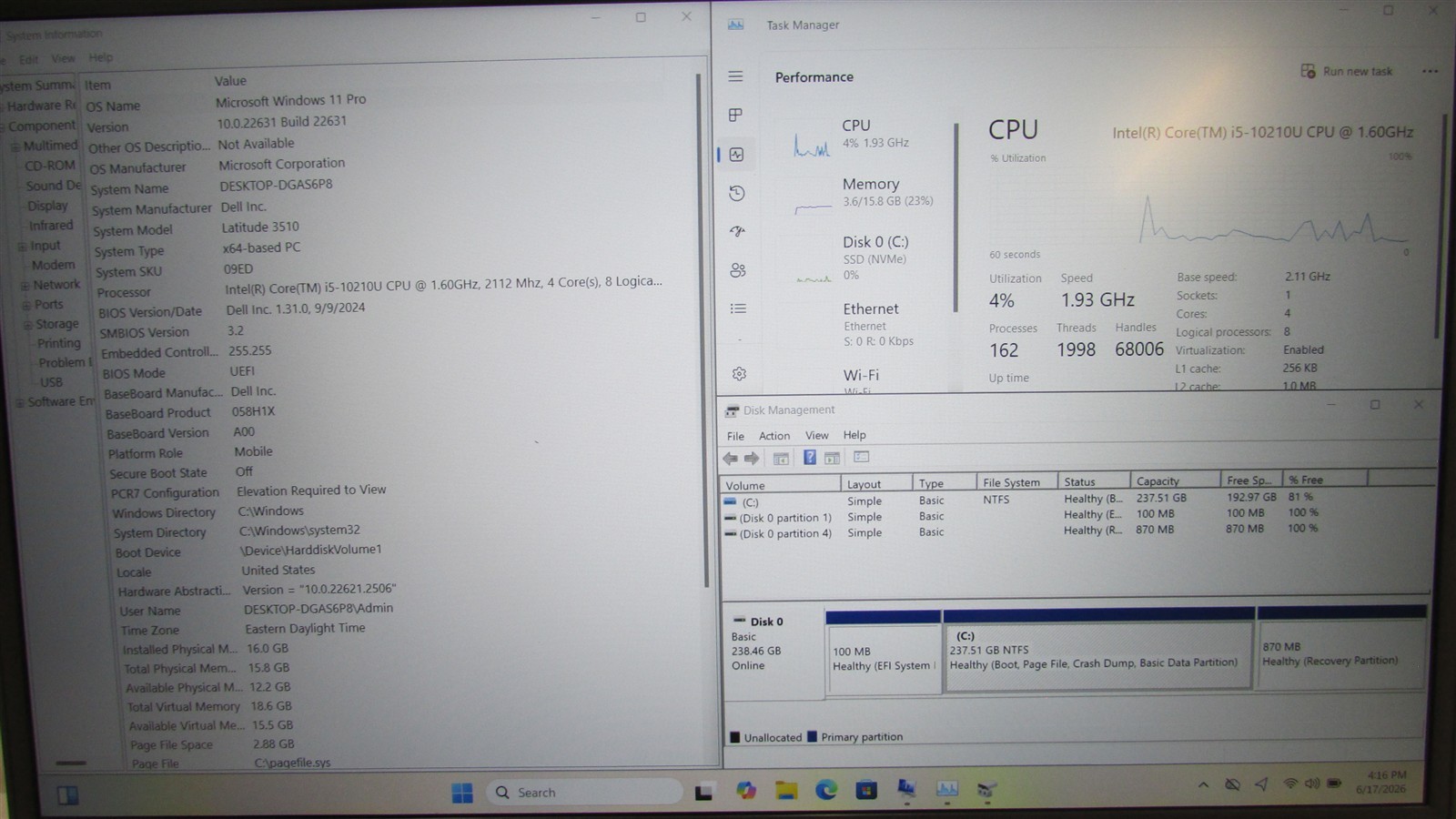Image resolution: width=1456 pixels, height=819 pixels.
Task: Select 870 MB Recovery Partition block
Action: click(x=1341, y=646)
